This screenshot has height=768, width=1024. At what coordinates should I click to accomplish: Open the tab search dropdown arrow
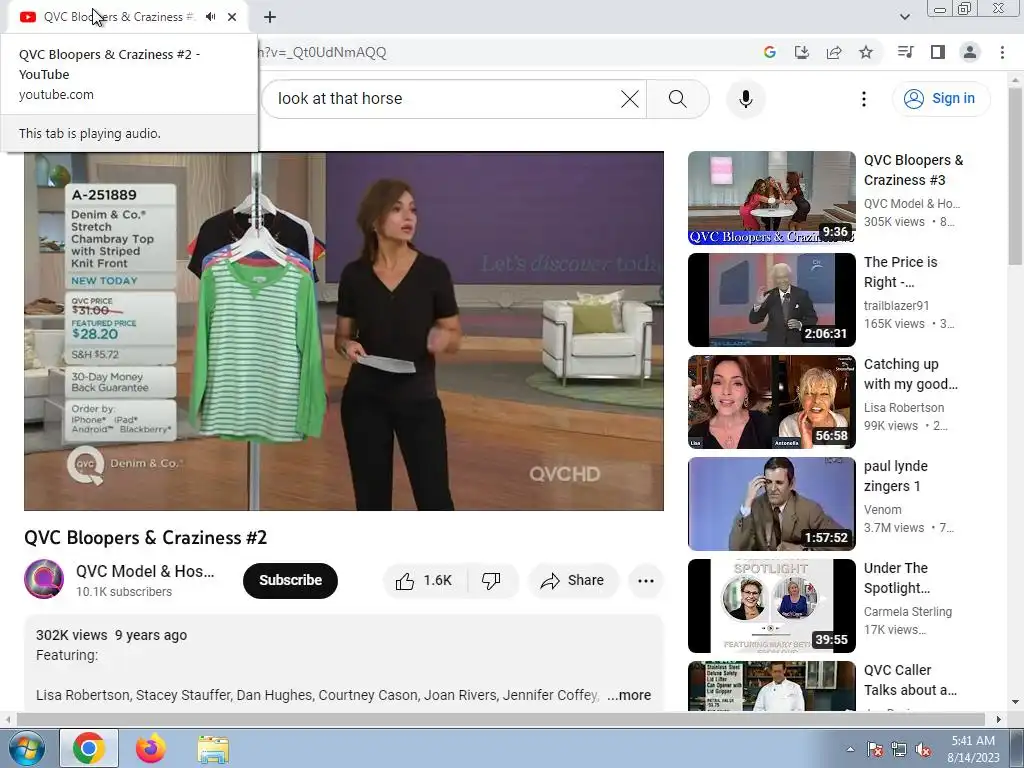[x=904, y=17]
